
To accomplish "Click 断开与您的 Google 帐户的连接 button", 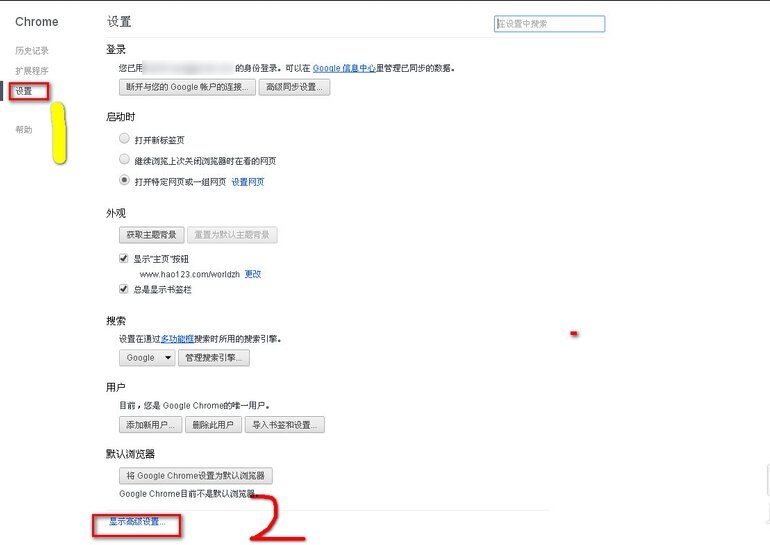I will tap(187, 87).
